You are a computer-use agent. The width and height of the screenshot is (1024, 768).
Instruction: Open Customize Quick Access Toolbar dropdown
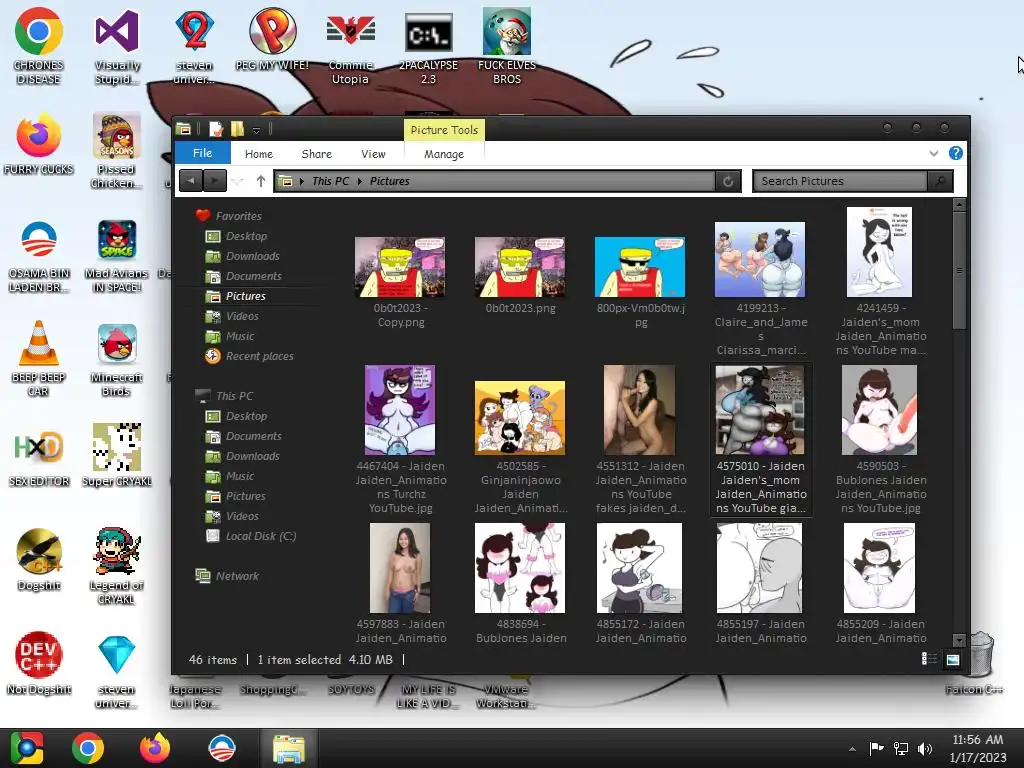(x=257, y=130)
